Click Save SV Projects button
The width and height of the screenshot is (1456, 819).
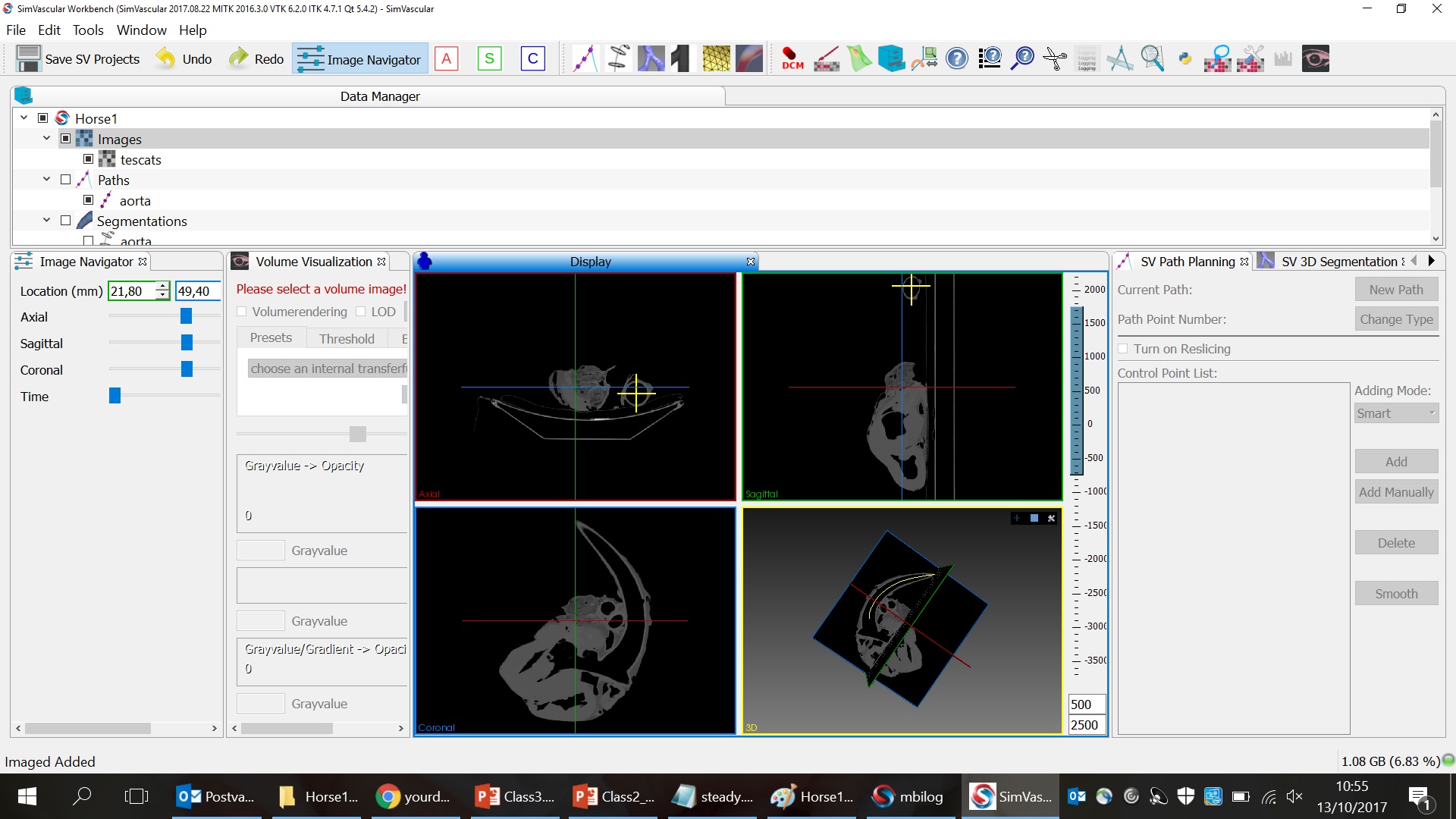tap(79, 59)
